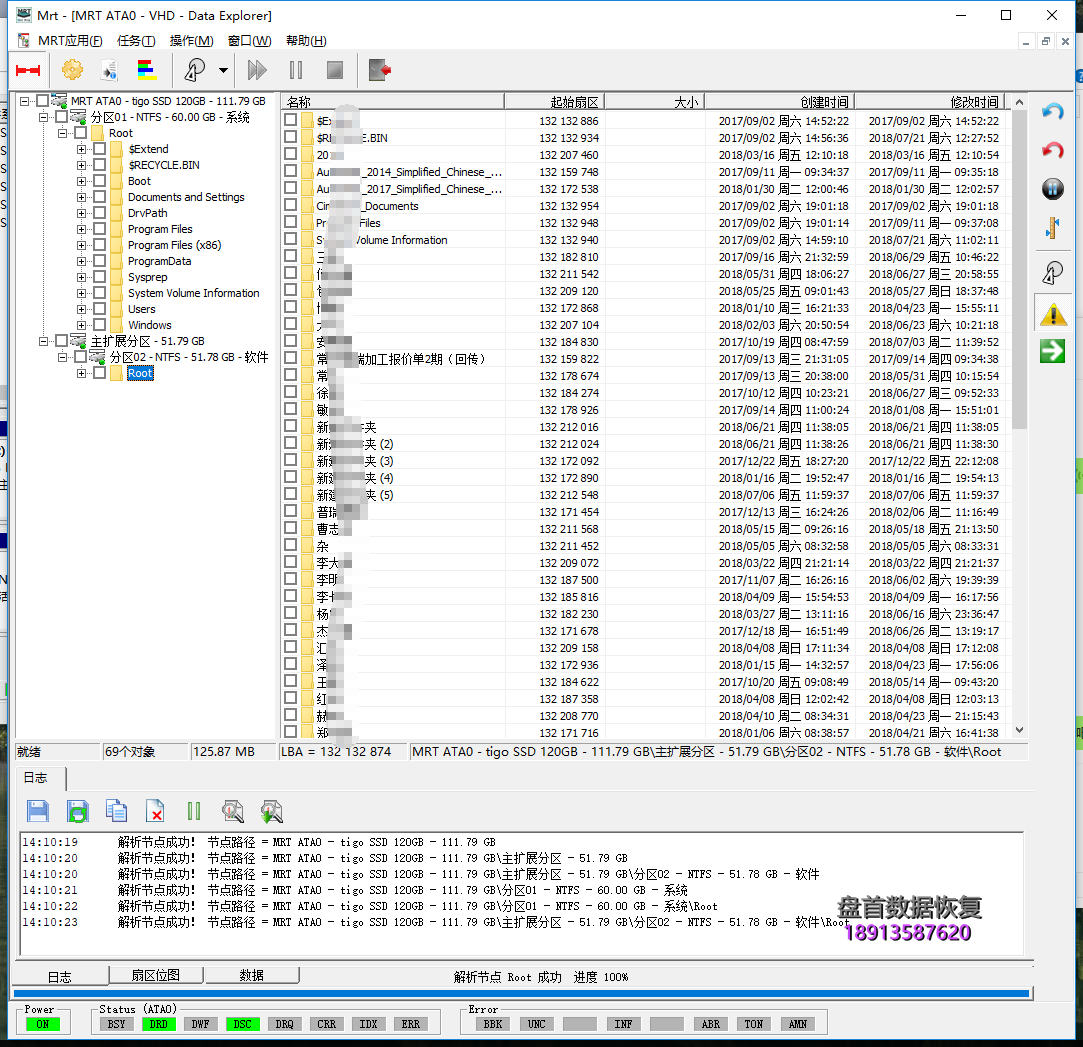
Task: Click the green right-arrow sidebar icon
Action: tap(1052, 351)
